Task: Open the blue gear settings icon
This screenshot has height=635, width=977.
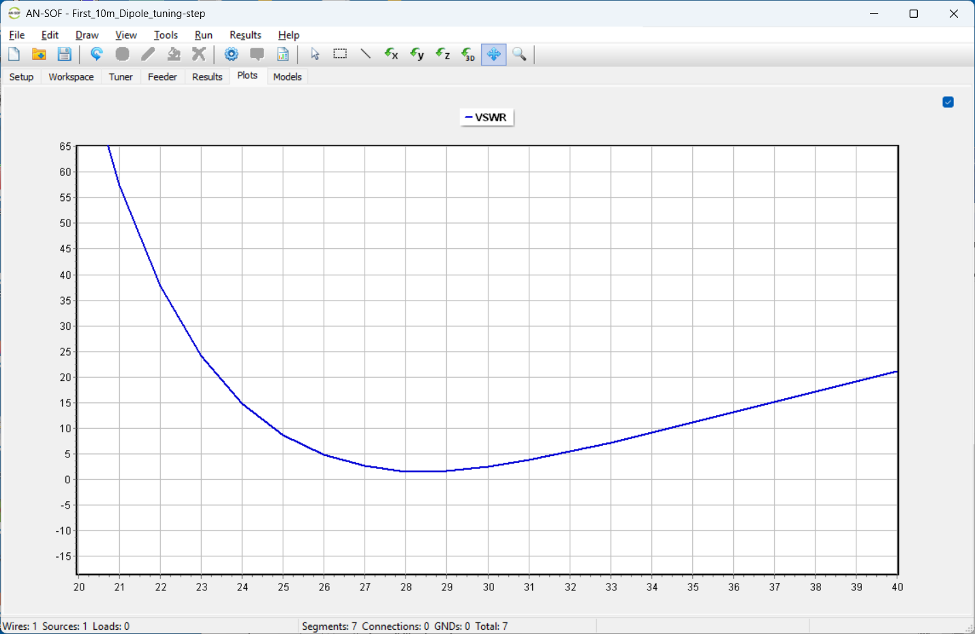Action: [231, 54]
